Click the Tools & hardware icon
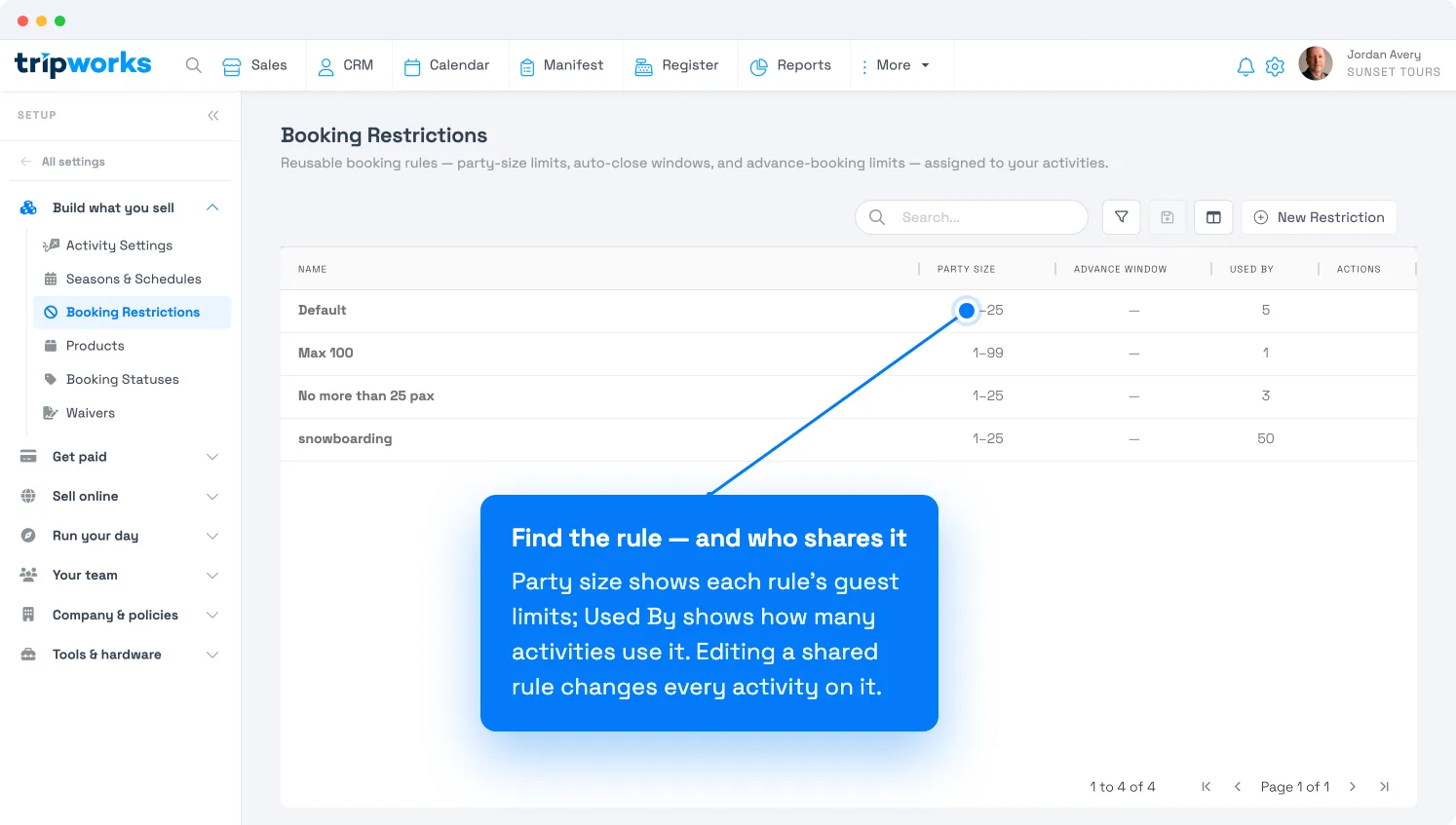 (28, 655)
